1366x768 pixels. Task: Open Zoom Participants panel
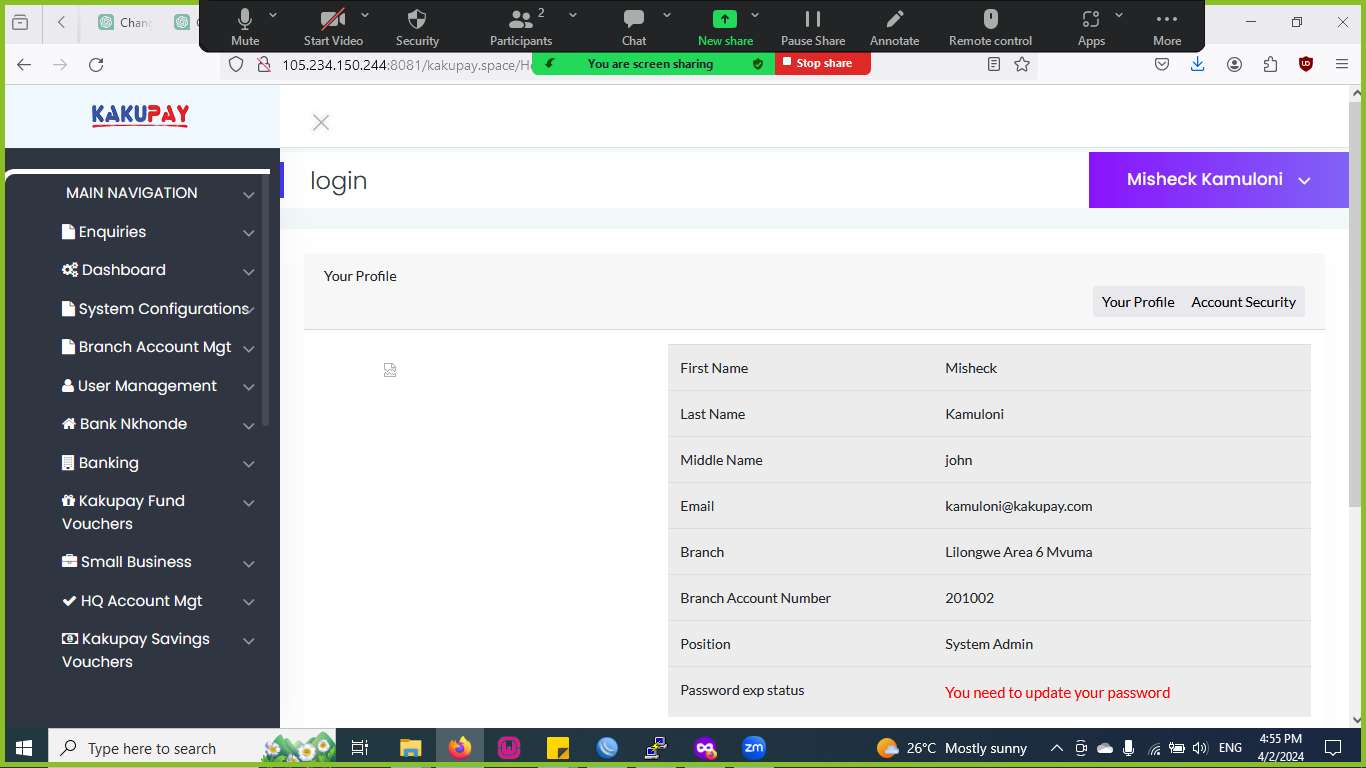pyautogui.click(x=520, y=27)
